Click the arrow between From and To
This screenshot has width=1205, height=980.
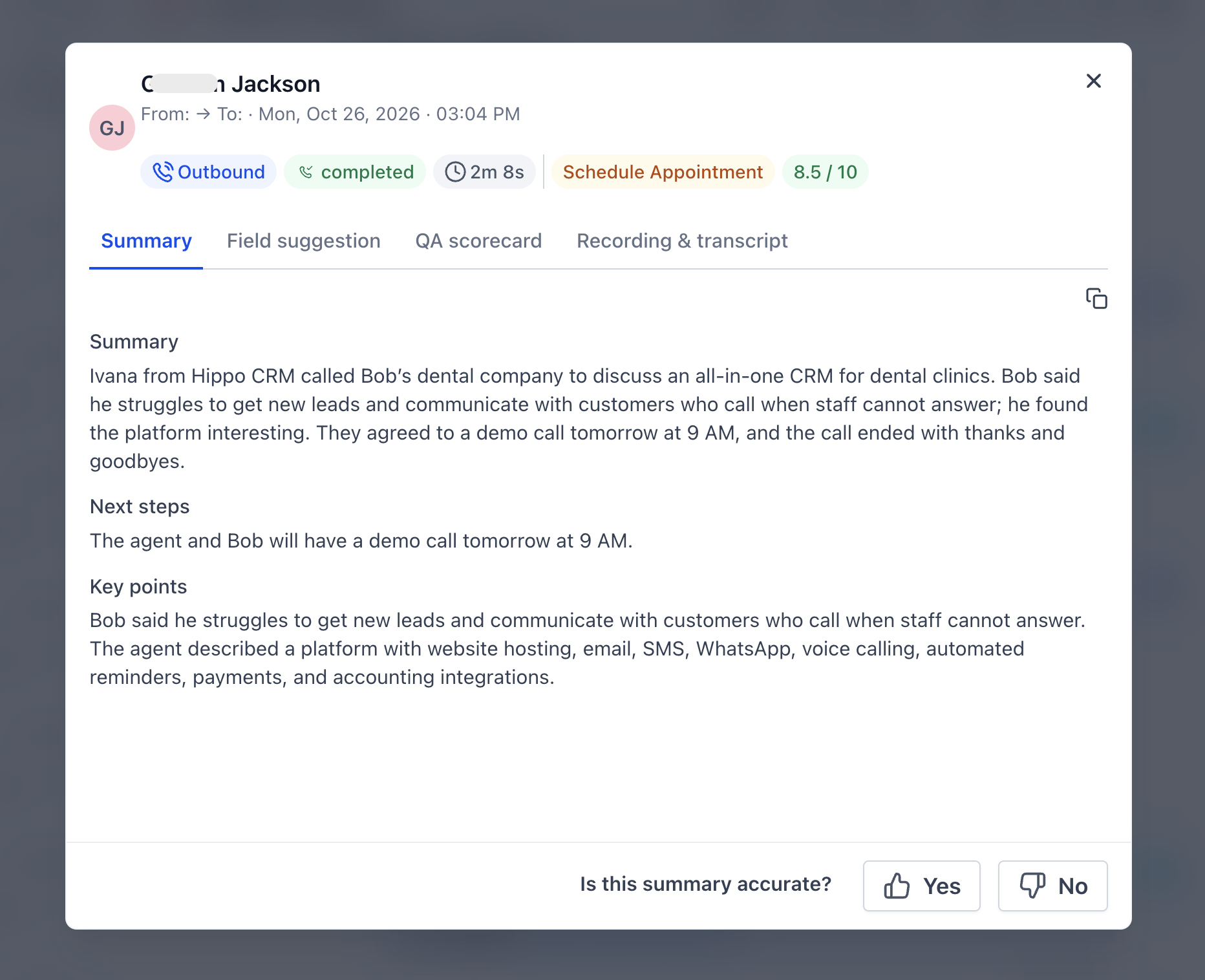[x=204, y=114]
